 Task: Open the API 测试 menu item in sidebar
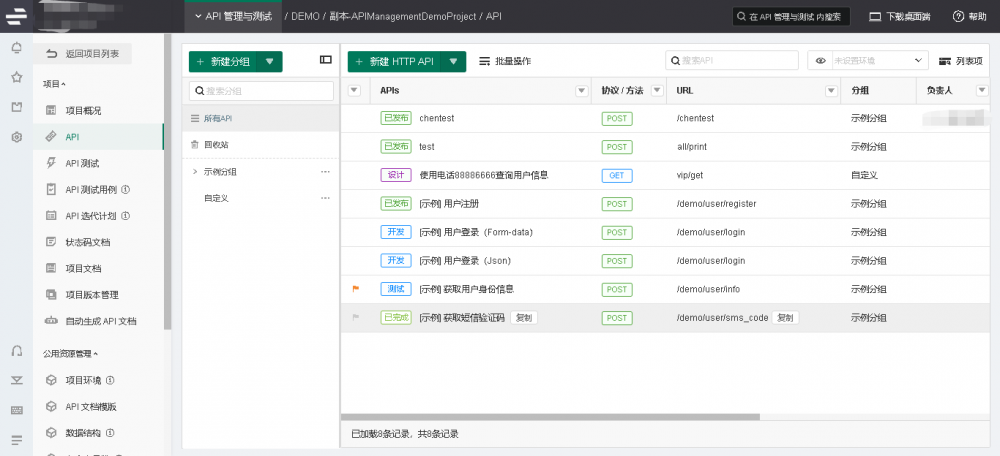(82, 163)
